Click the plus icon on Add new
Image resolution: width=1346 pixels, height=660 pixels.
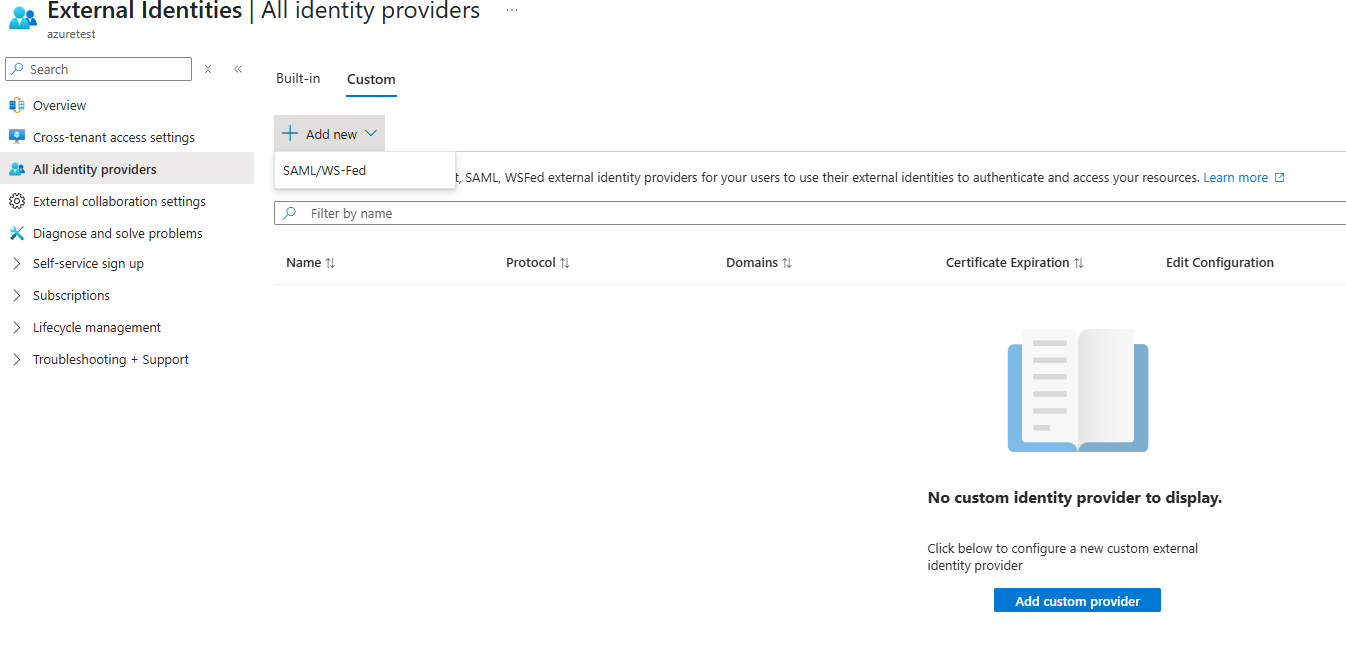290,134
